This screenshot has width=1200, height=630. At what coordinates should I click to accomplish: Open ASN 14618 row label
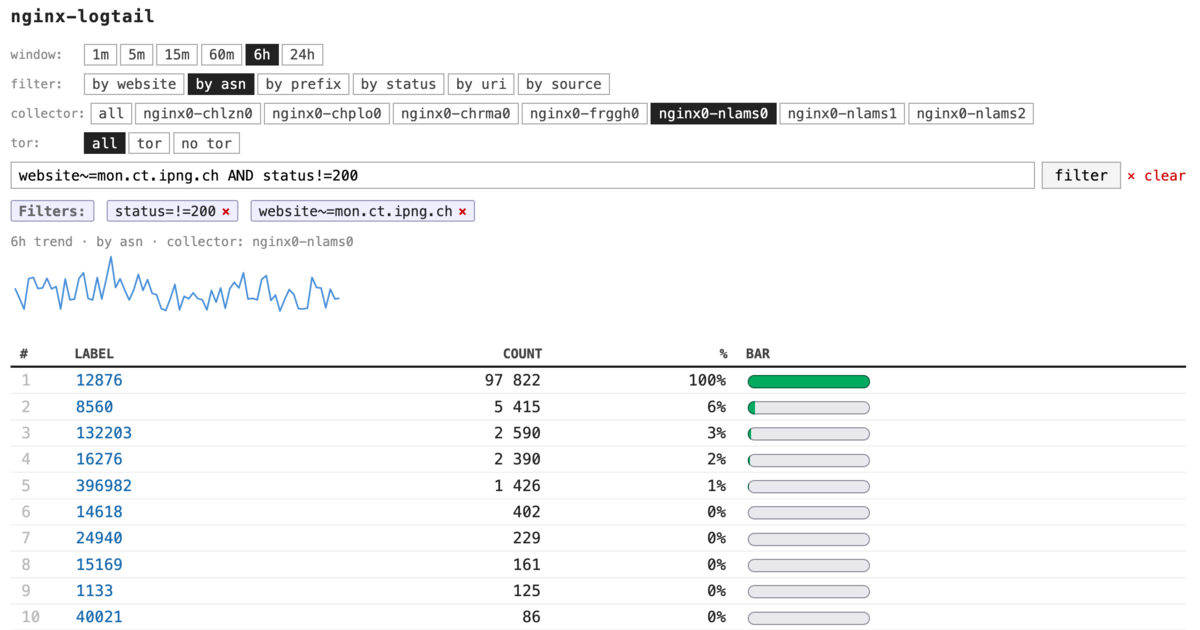(99, 512)
